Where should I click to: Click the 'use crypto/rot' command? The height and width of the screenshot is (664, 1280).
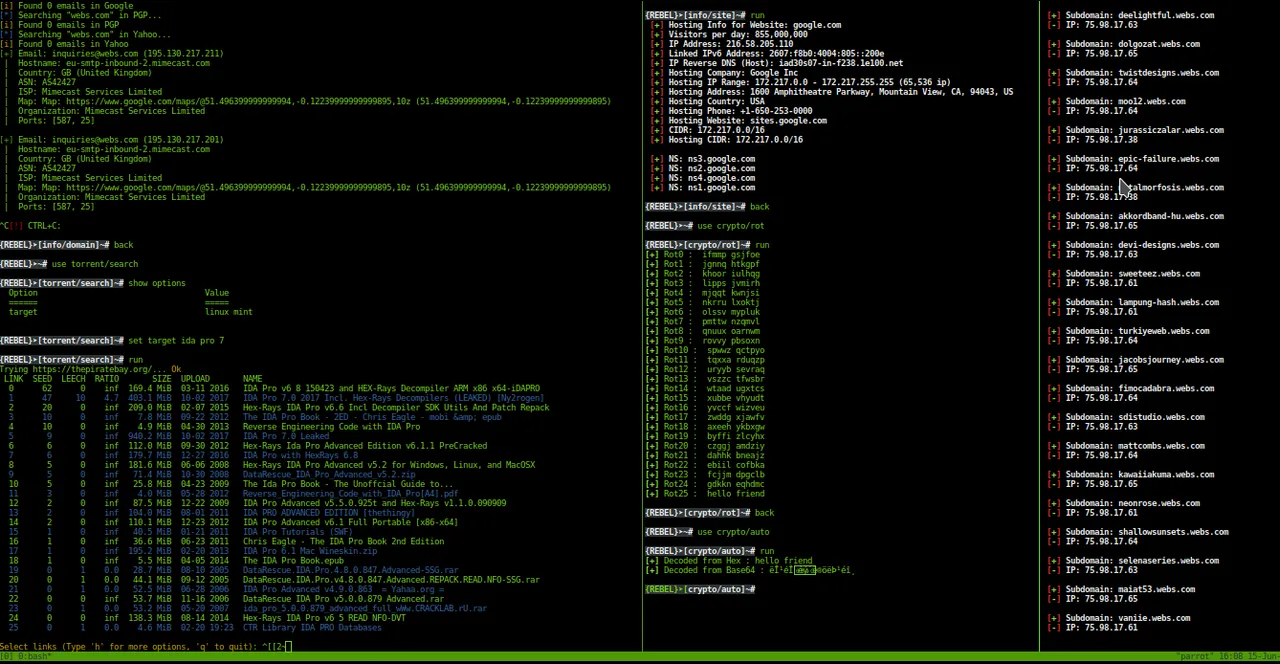click(730, 226)
